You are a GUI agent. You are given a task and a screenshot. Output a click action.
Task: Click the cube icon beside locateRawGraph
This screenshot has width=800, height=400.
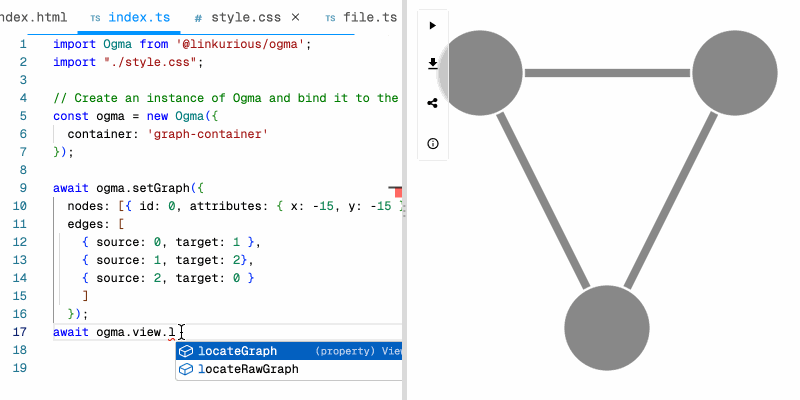pos(185,369)
